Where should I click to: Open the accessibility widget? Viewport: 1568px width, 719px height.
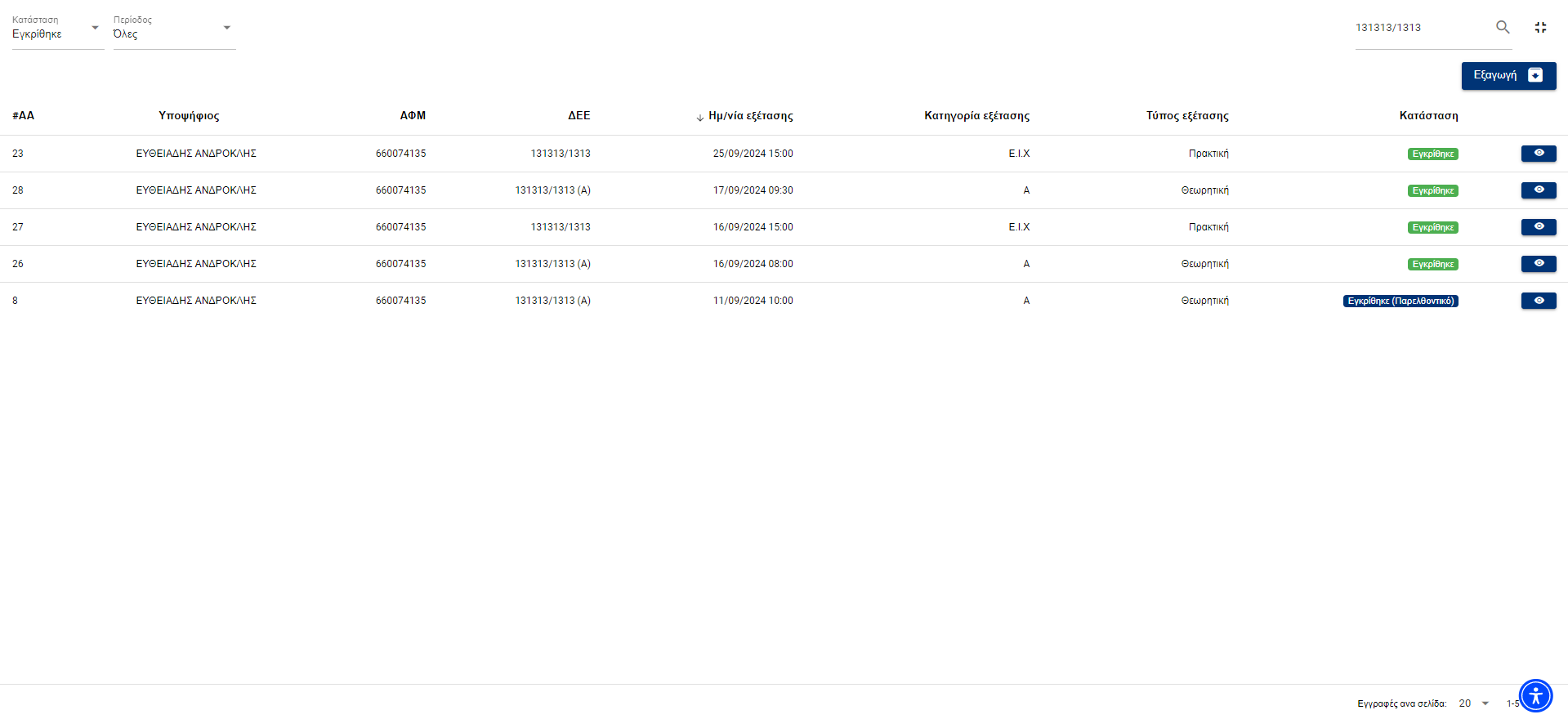(1535, 696)
